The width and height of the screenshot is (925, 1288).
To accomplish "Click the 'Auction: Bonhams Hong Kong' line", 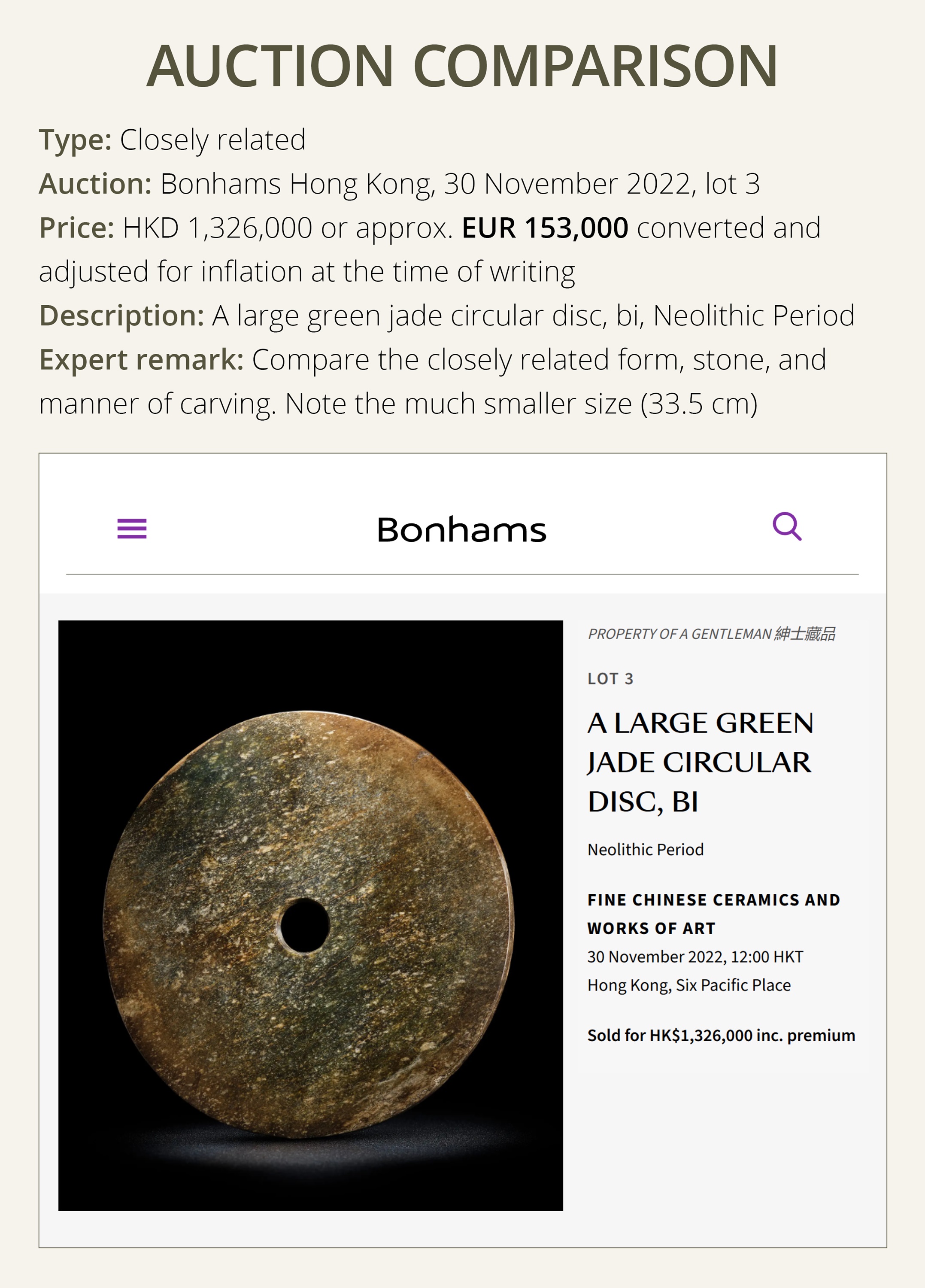I will (x=399, y=184).
